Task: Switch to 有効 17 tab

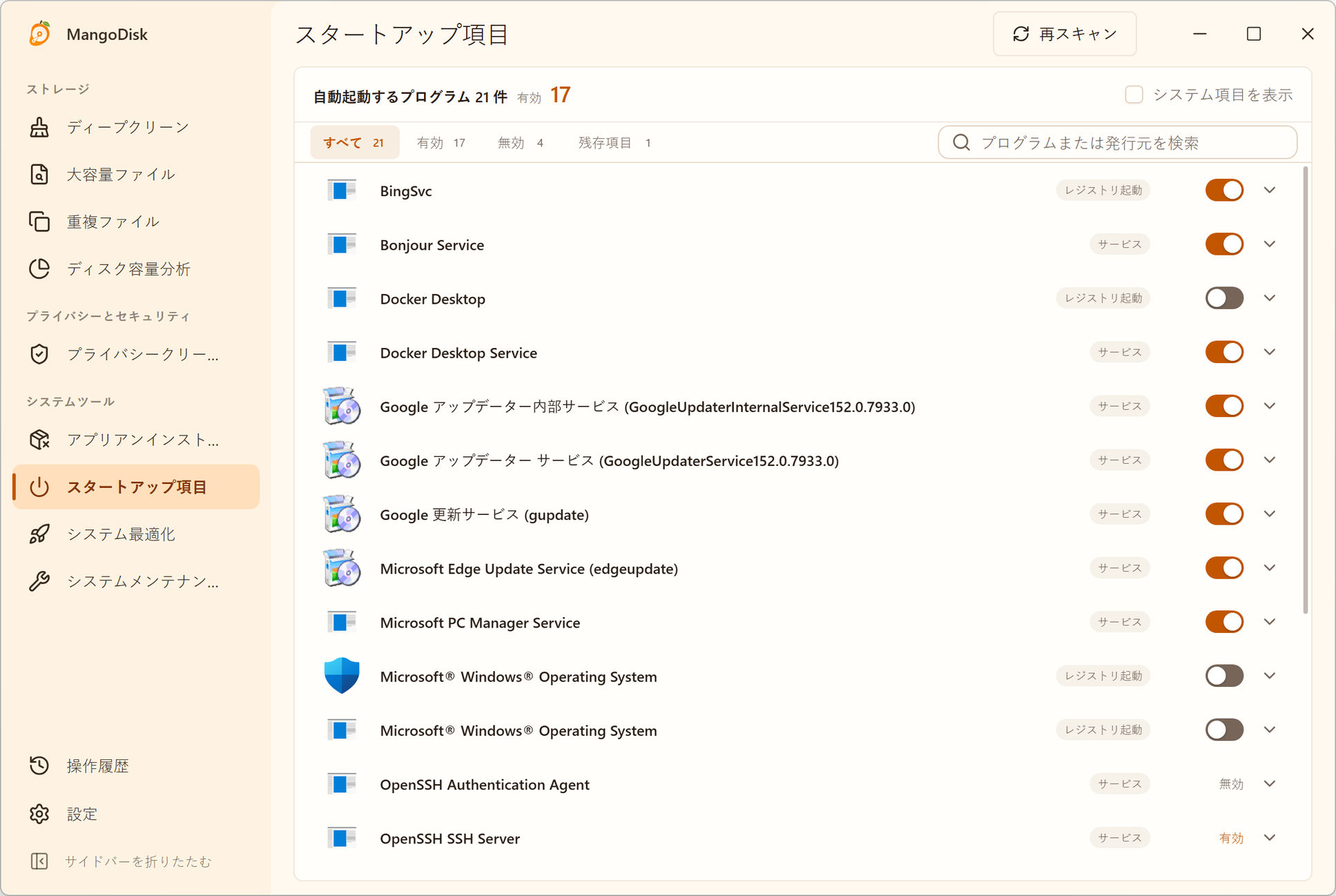Action: (441, 142)
